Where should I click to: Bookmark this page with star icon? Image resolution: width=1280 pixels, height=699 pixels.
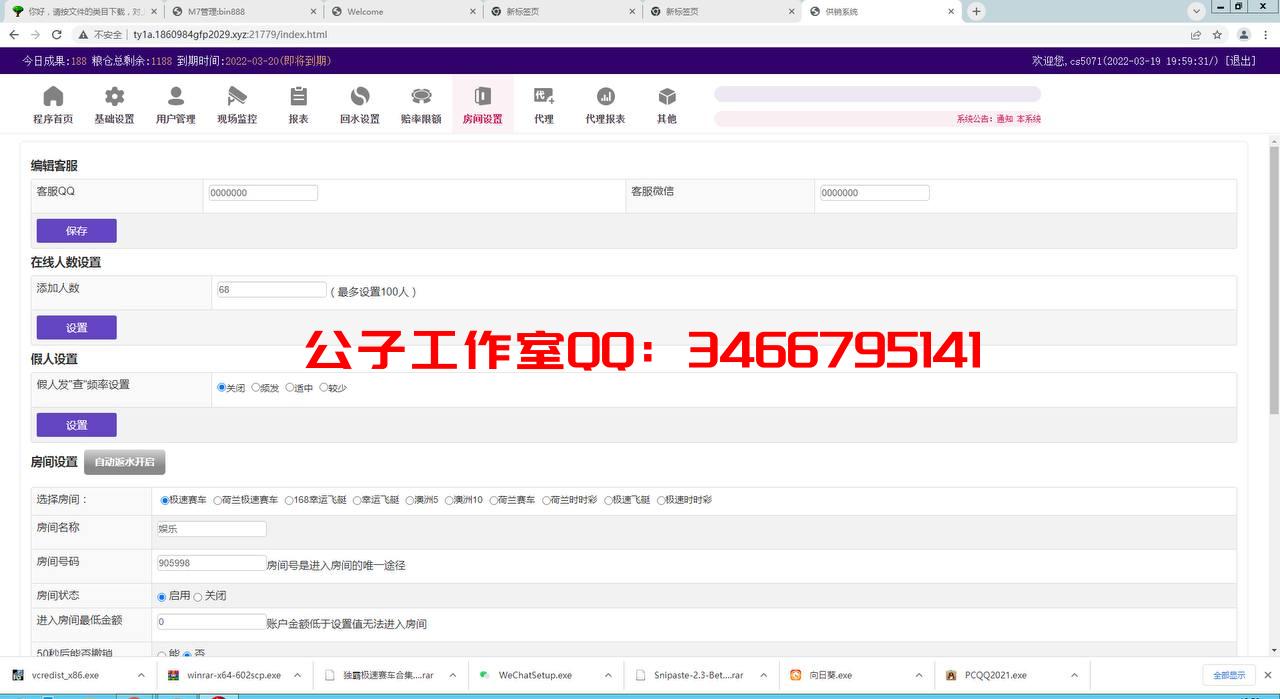pyautogui.click(x=1217, y=34)
